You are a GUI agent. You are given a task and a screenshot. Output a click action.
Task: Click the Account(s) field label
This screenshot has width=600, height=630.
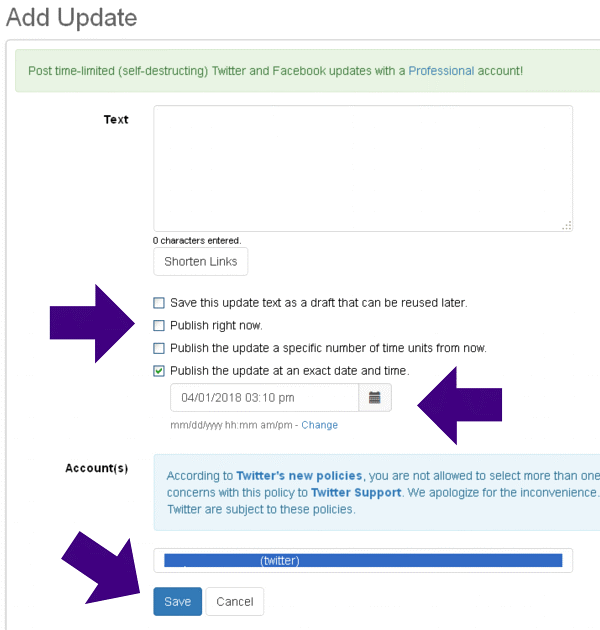point(97,468)
